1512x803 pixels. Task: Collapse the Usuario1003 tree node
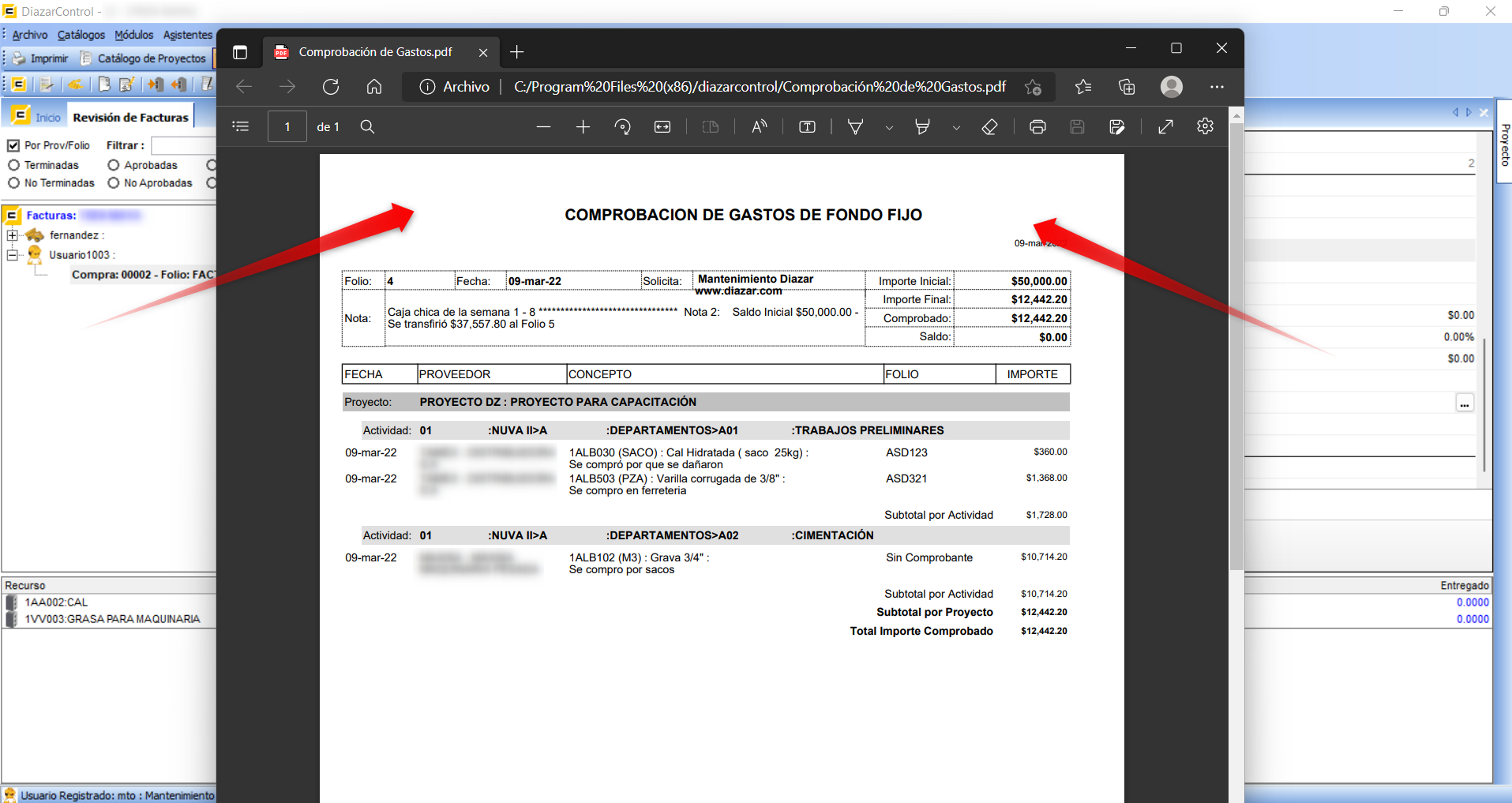pyautogui.click(x=12, y=255)
